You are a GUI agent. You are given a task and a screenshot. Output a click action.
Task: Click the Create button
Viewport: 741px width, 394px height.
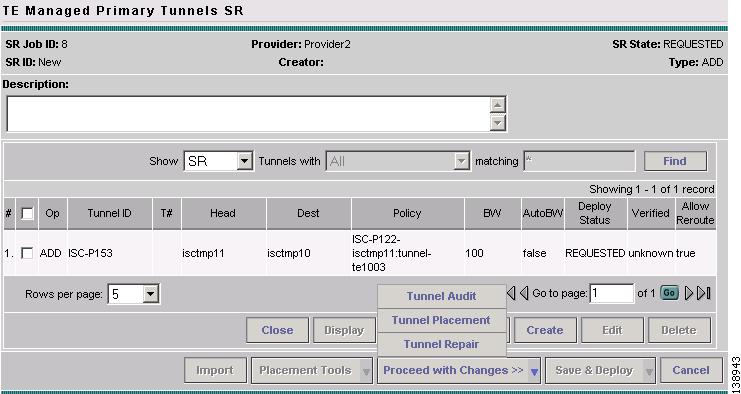(x=545, y=330)
